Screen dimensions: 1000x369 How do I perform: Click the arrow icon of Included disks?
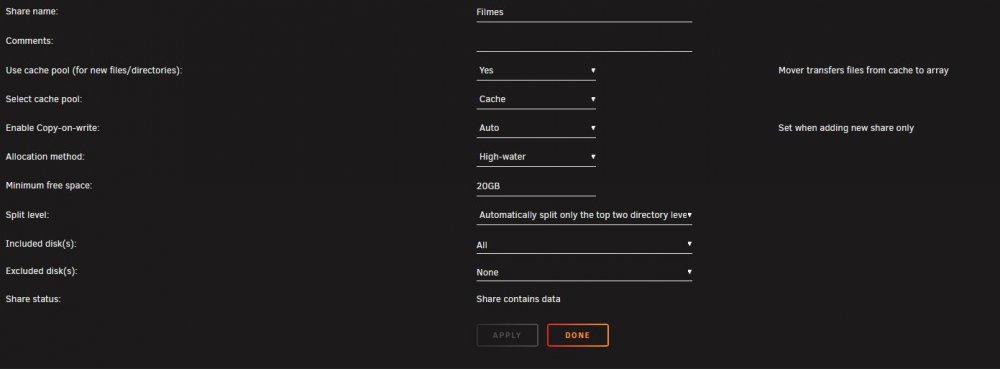tap(689, 244)
